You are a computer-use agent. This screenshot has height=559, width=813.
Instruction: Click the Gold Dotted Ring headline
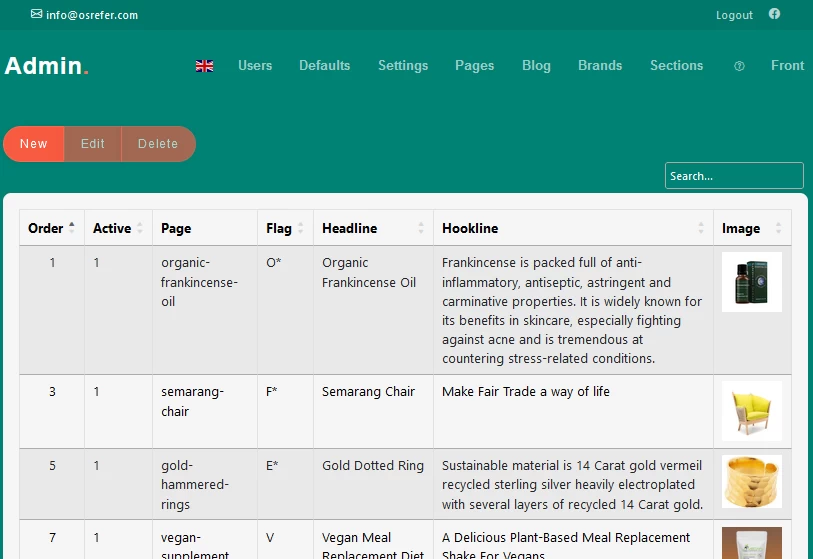(373, 466)
